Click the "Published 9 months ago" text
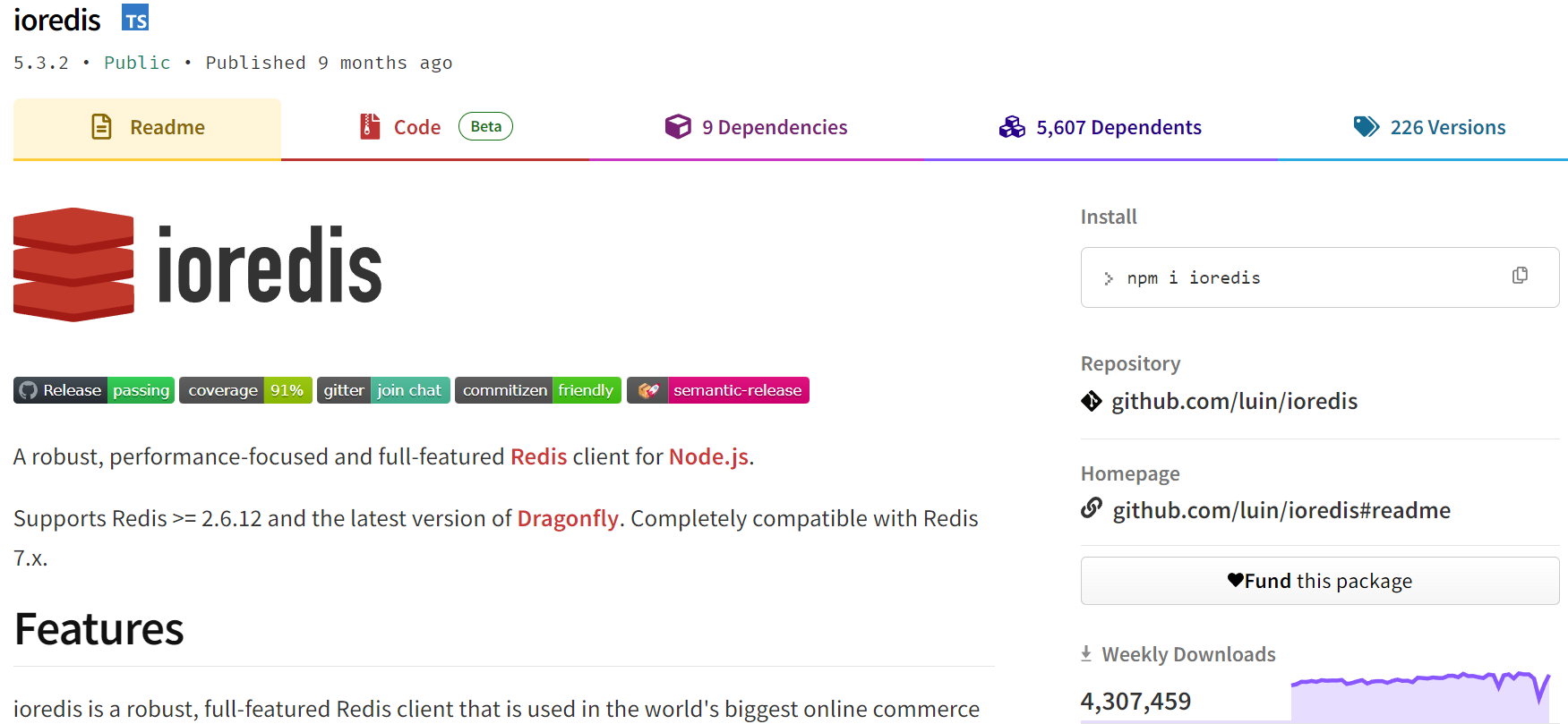The image size is (1568, 724). coord(329,63)
